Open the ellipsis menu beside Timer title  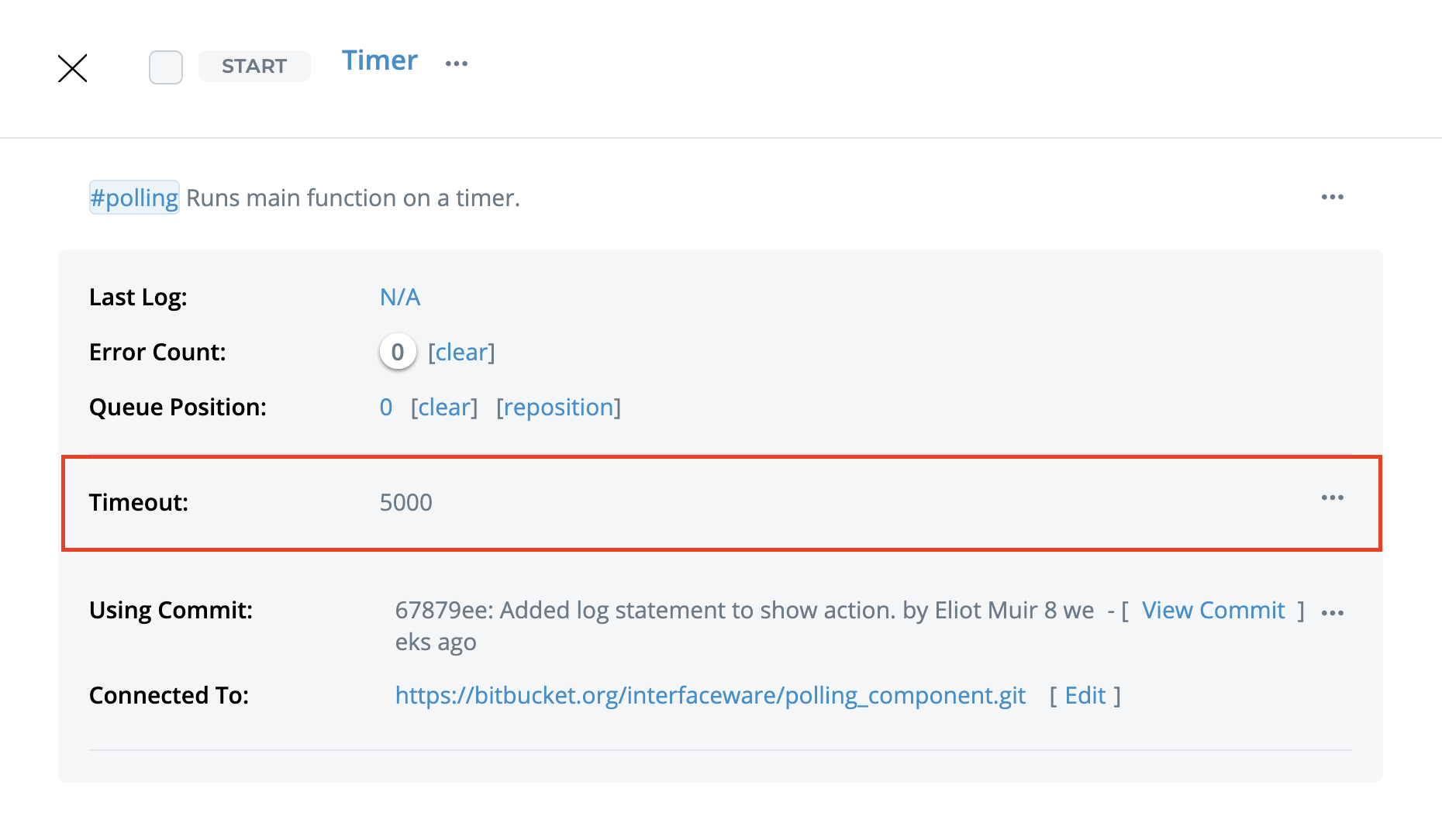(x=457, y=64)
